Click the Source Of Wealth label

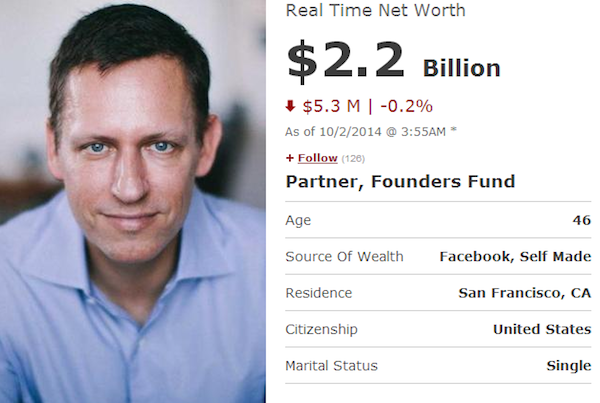344,257
